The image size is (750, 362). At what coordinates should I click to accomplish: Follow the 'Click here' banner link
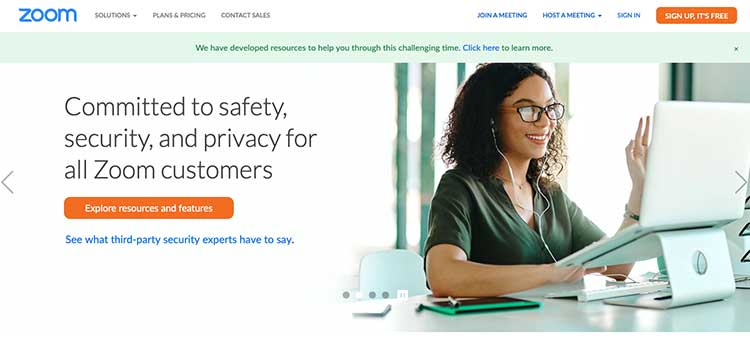click(481, 48)
